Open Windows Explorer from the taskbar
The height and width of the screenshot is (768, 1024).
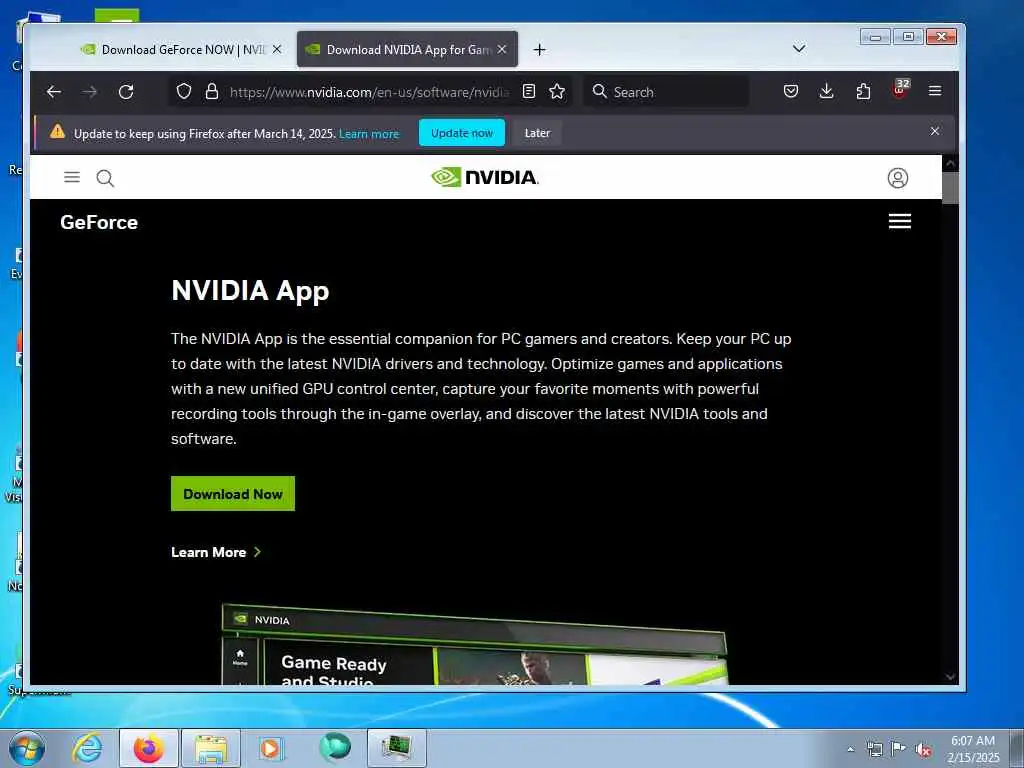point(211,748)
